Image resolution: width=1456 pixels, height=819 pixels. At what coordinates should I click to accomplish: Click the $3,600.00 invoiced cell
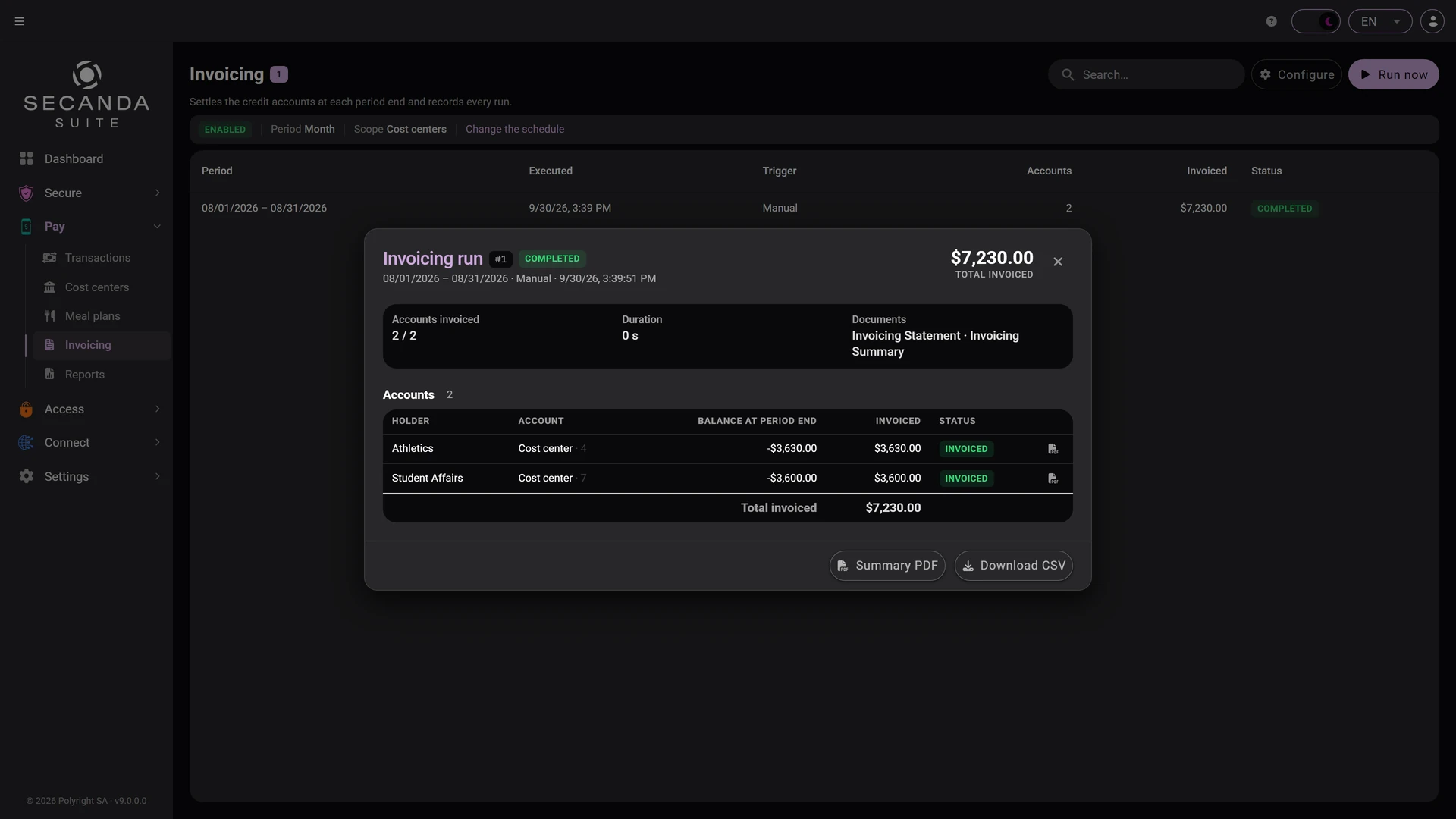point(897,479)
